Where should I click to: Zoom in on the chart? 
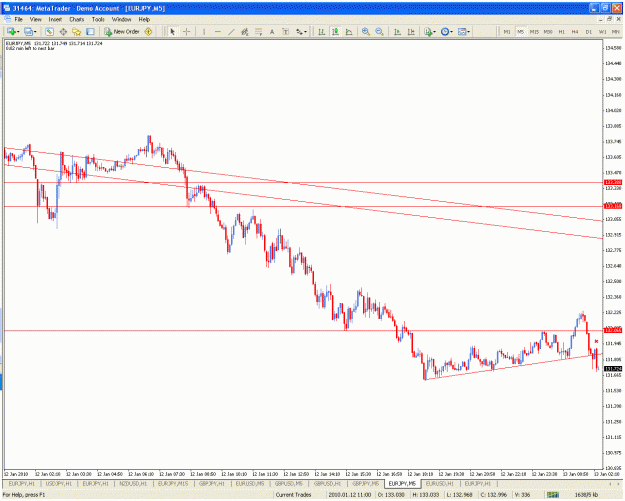pyautogui.click(x=366, y=31)
